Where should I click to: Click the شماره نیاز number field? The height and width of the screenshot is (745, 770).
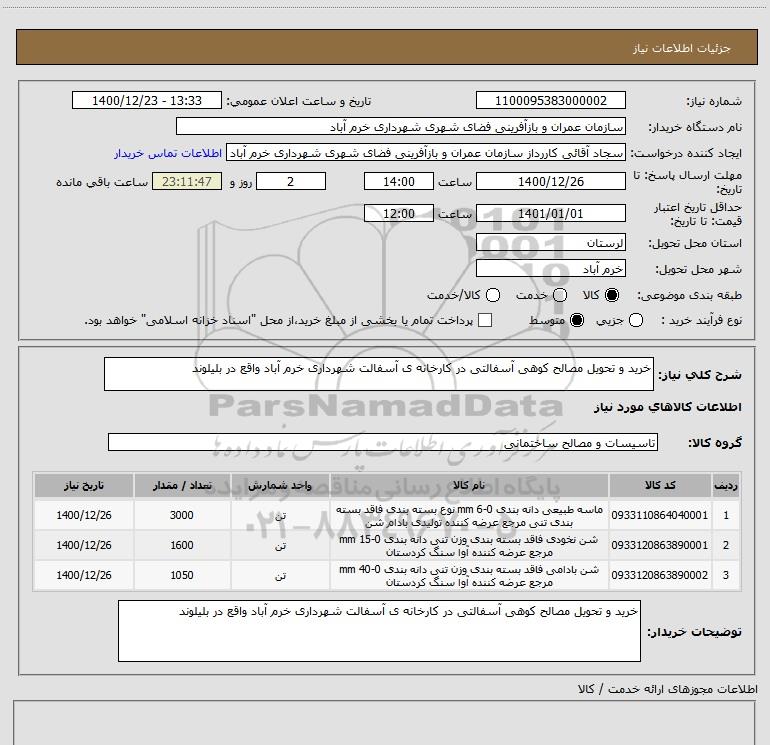(550, 100)
